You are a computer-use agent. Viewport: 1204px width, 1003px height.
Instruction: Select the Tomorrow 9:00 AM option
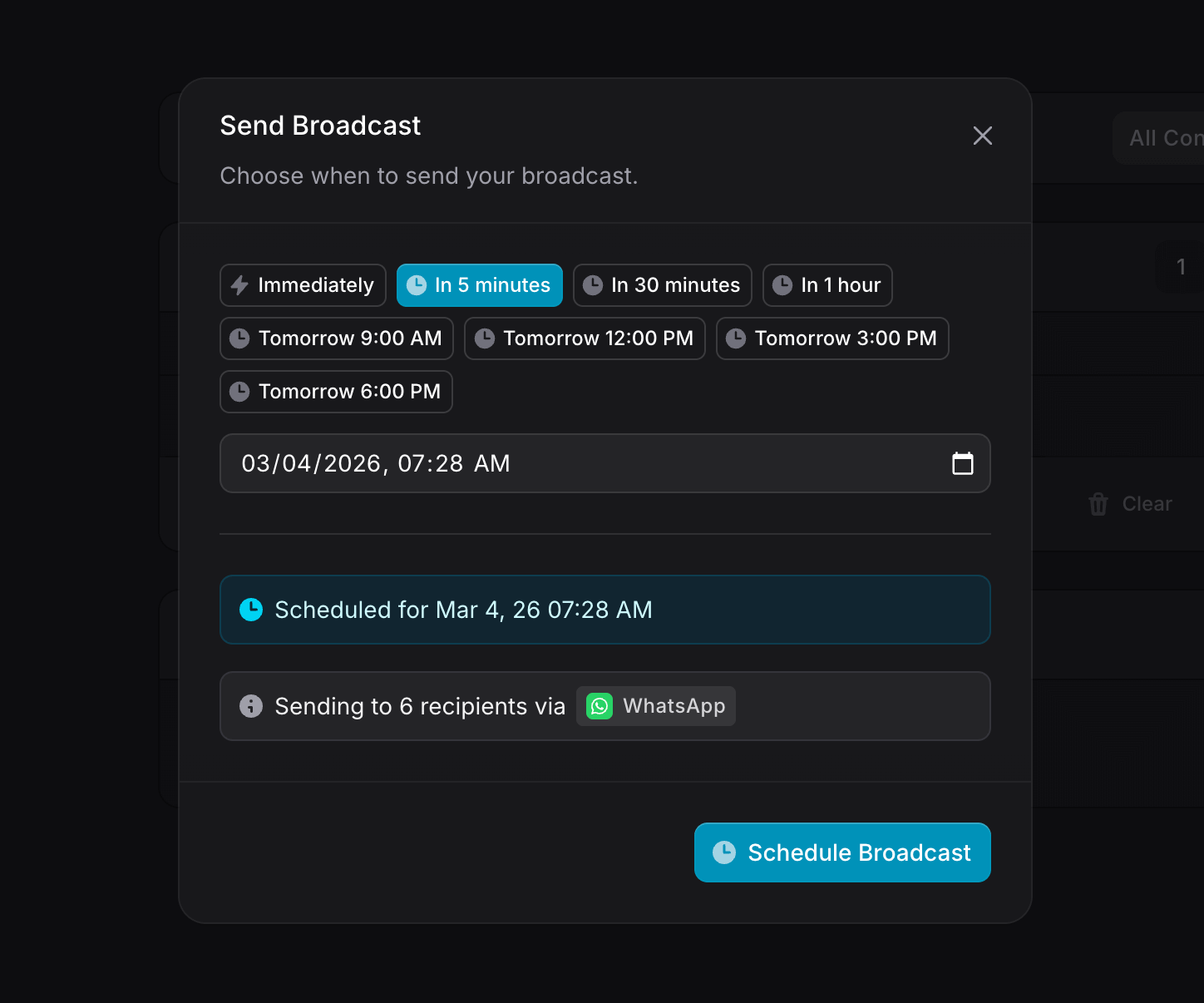(336, 338)
